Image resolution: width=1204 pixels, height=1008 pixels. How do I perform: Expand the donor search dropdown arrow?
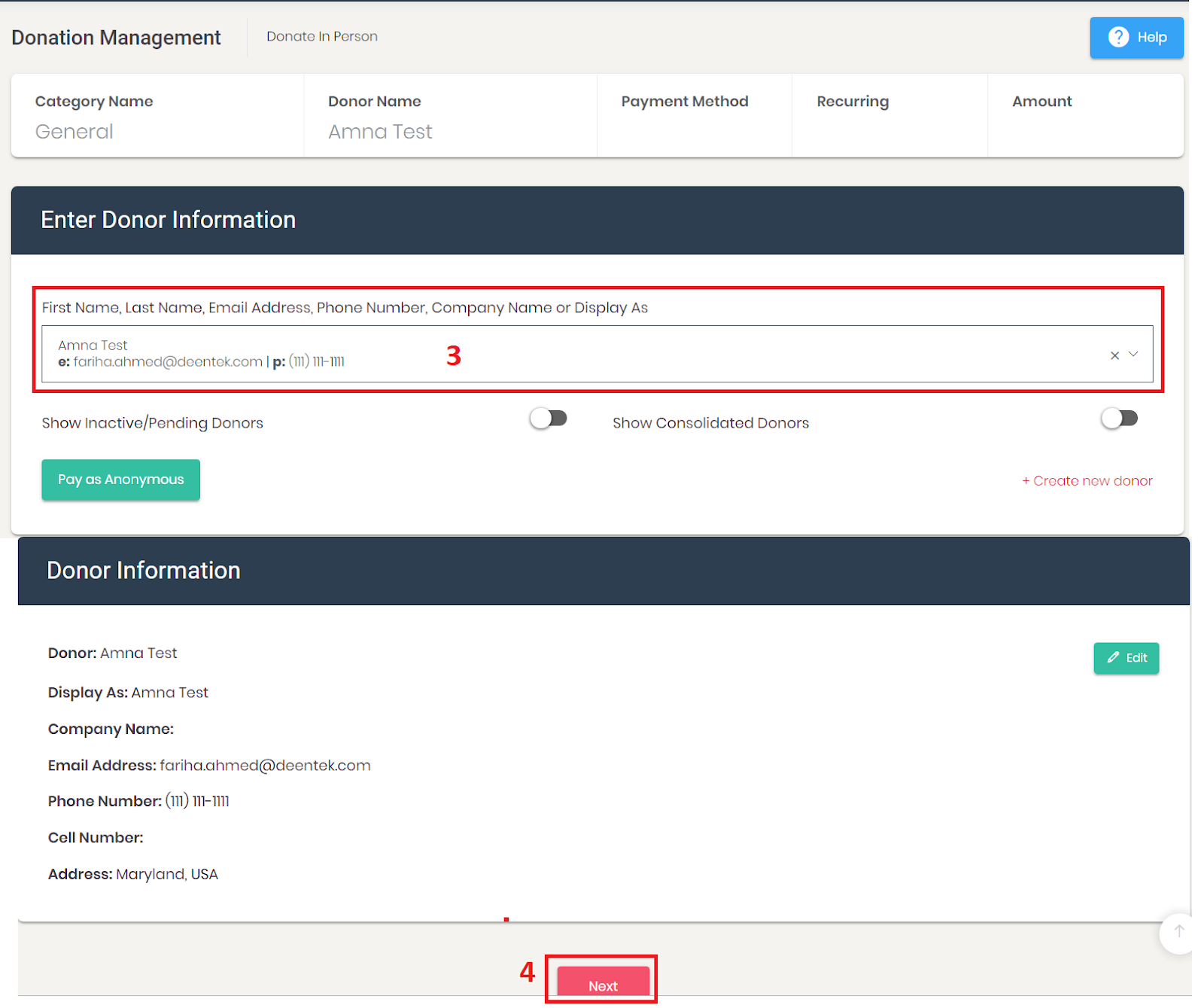(x=1133, y=354)
